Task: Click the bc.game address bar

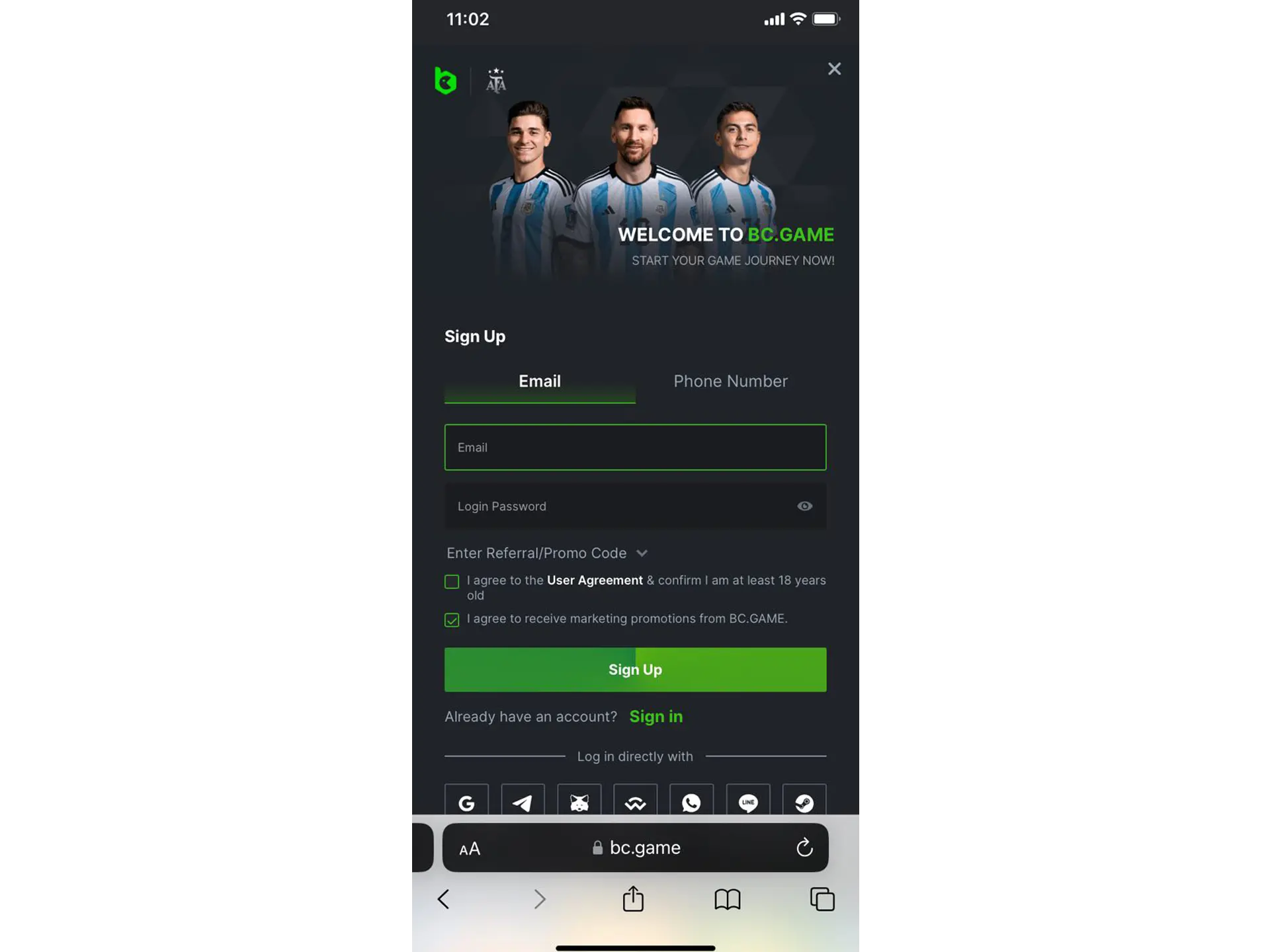Action: 635,847
